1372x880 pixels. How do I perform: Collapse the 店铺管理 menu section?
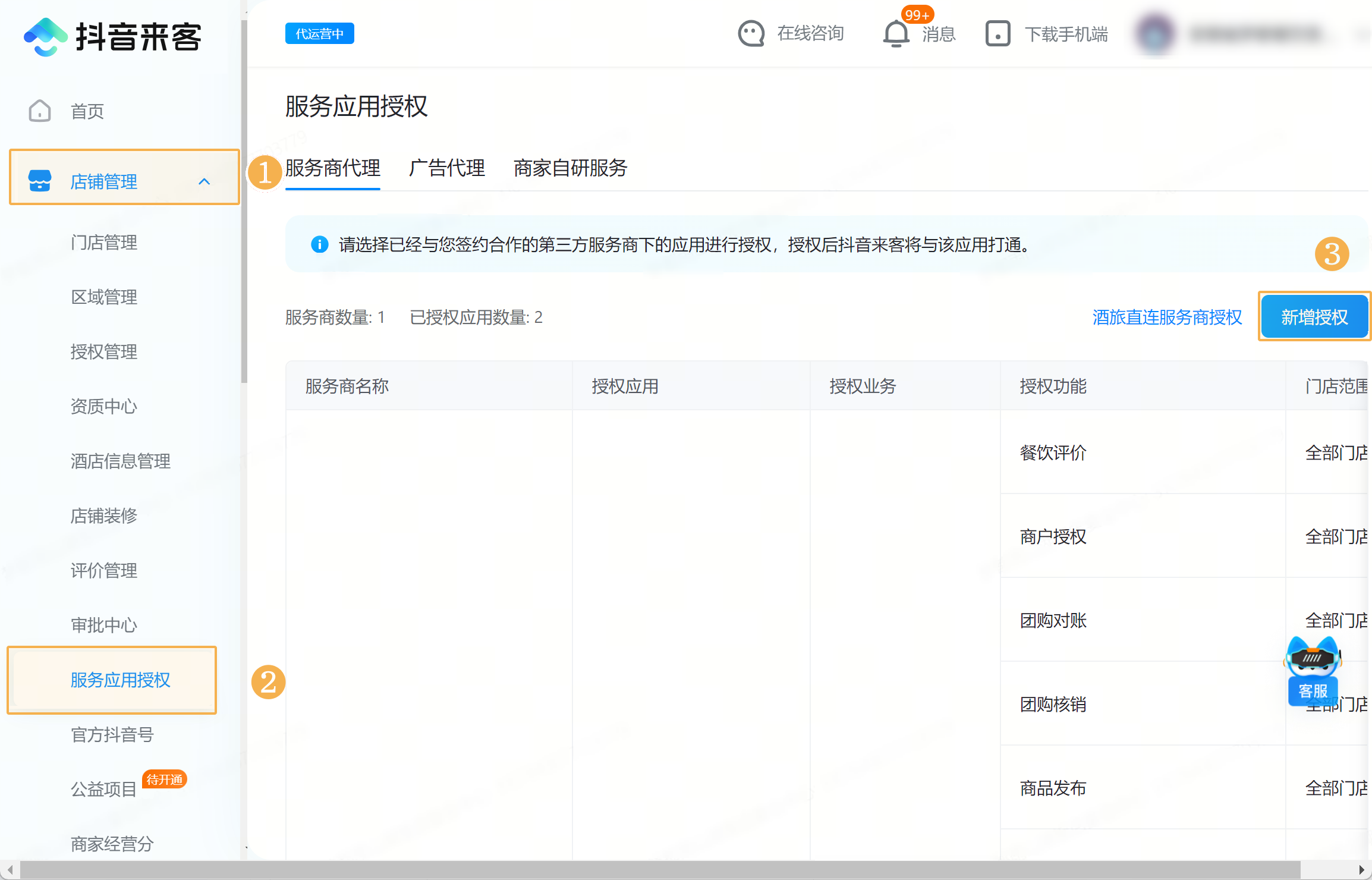click(x=206, y=181)
